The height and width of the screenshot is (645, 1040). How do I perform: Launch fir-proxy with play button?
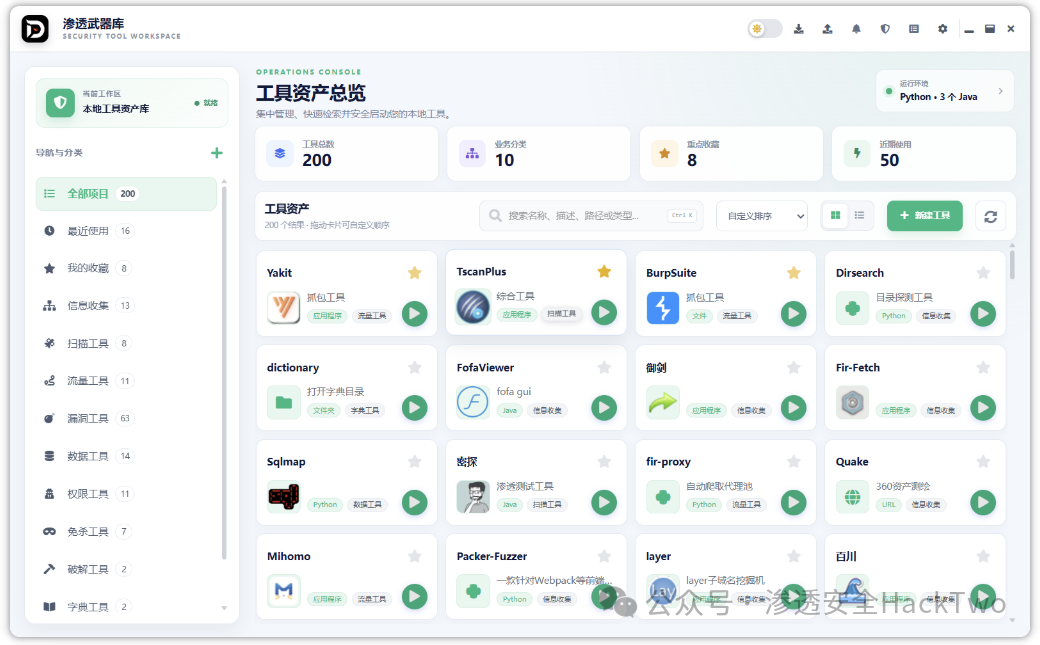794,502
